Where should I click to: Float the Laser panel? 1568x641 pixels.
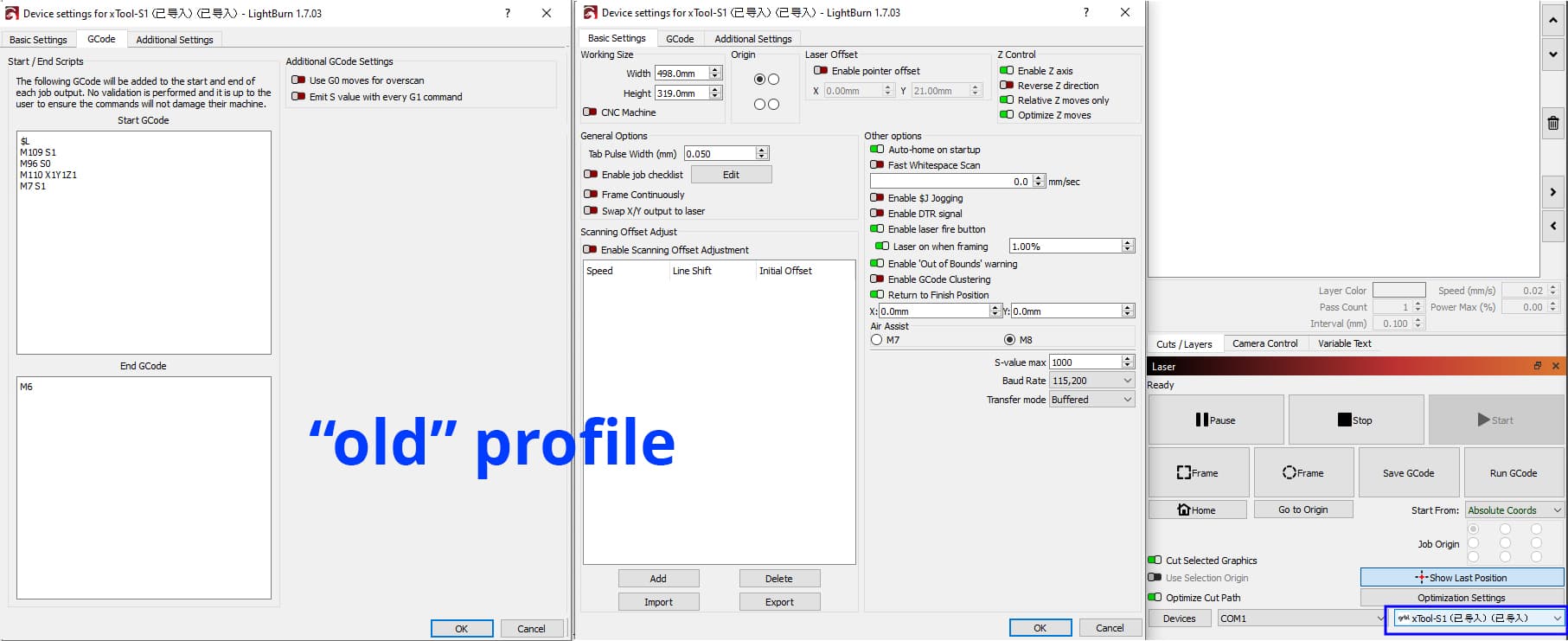1538,366
